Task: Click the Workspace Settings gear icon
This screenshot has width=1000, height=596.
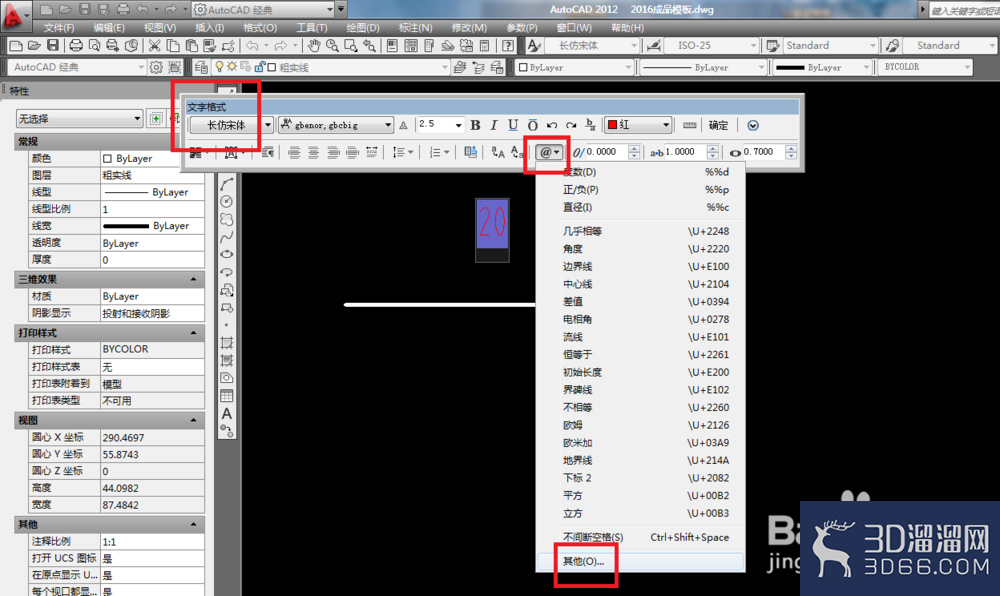Action: point(156,67)
